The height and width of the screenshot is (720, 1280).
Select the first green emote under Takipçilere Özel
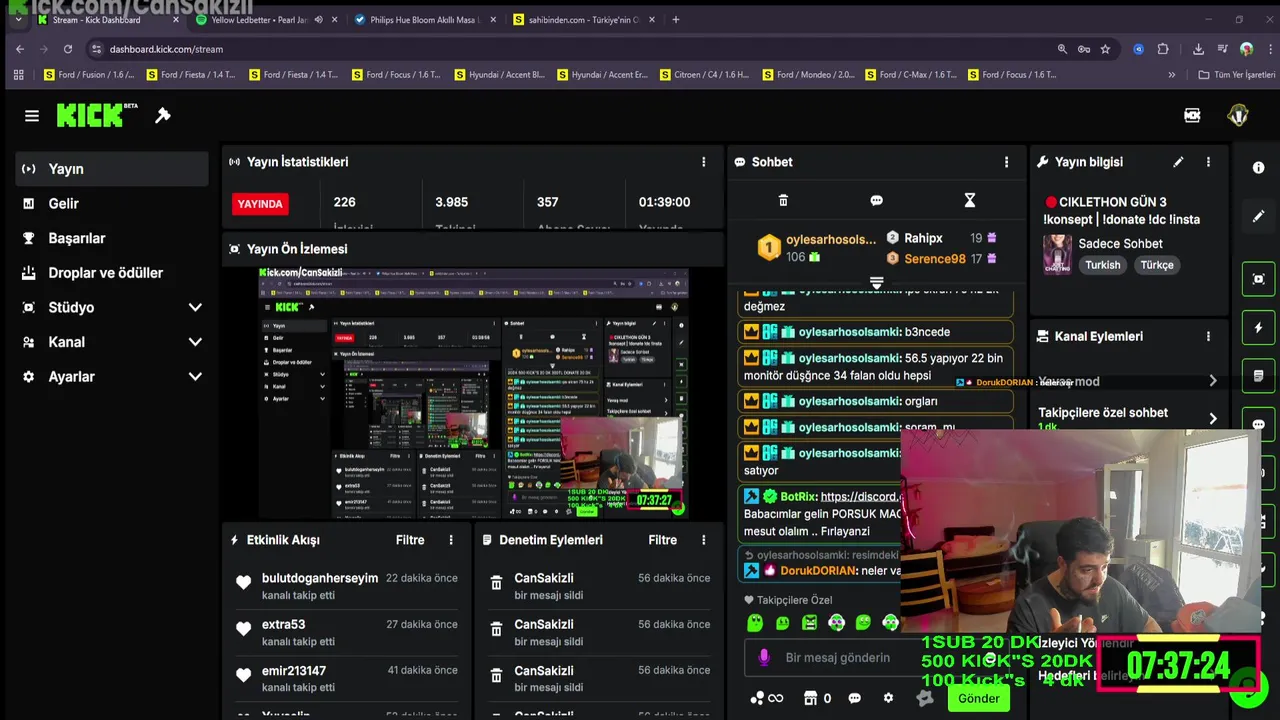coord(755,623)
